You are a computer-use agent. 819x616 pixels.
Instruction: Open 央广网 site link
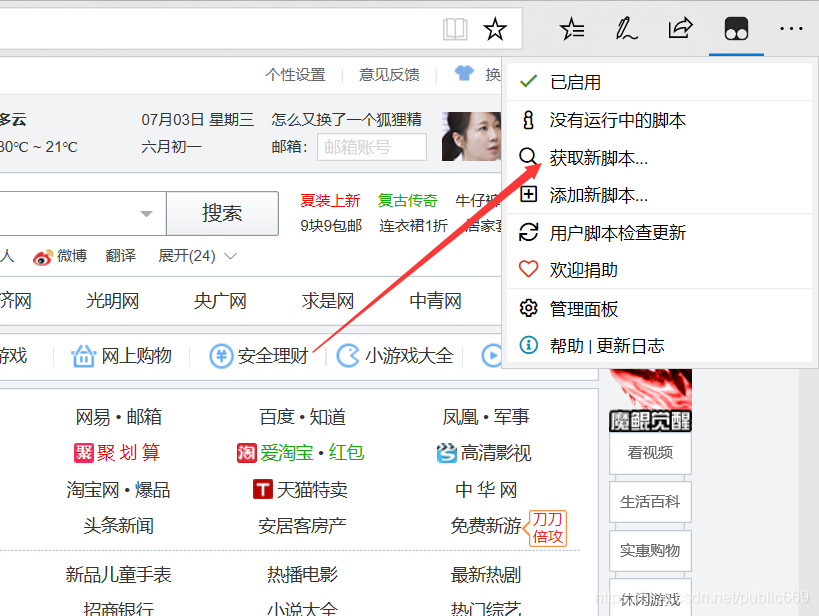point(220,301)
